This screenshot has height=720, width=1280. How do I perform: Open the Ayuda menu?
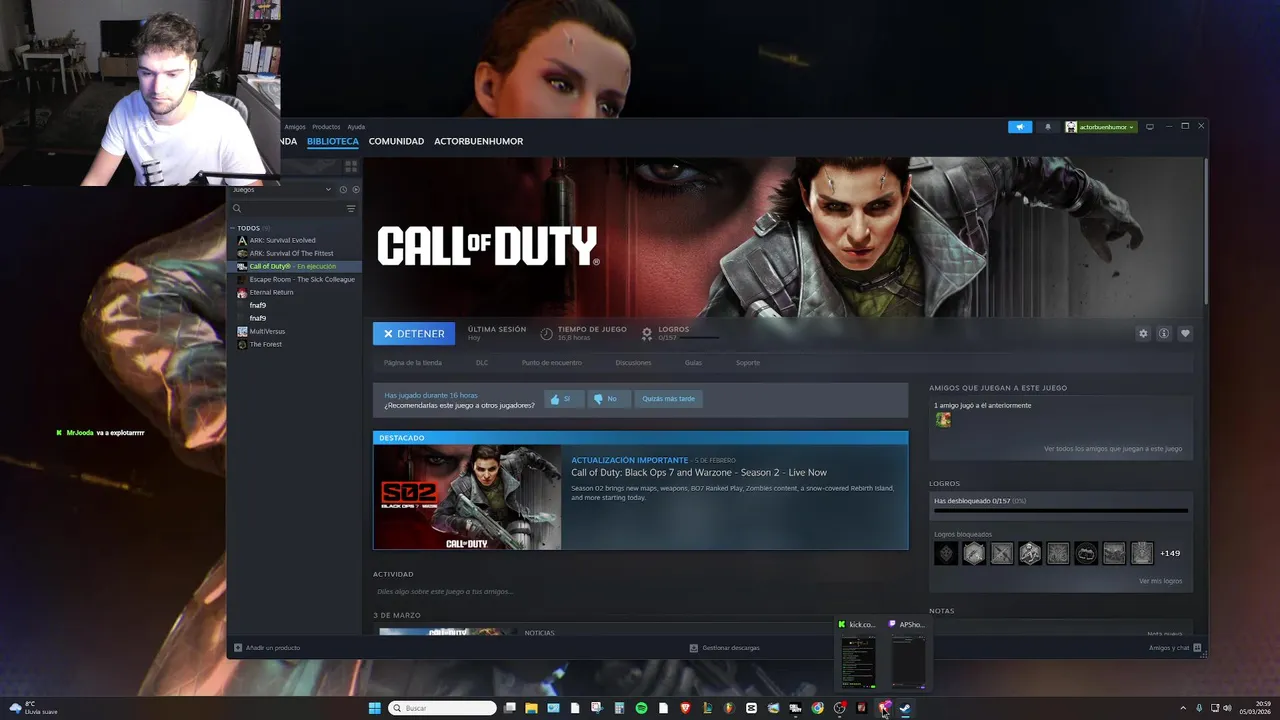[356, 127]
